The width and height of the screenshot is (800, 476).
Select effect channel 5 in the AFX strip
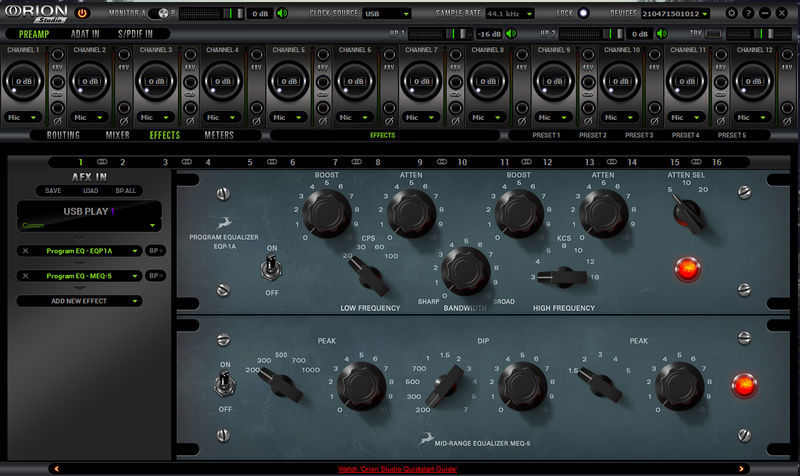(x=250, y=162)
